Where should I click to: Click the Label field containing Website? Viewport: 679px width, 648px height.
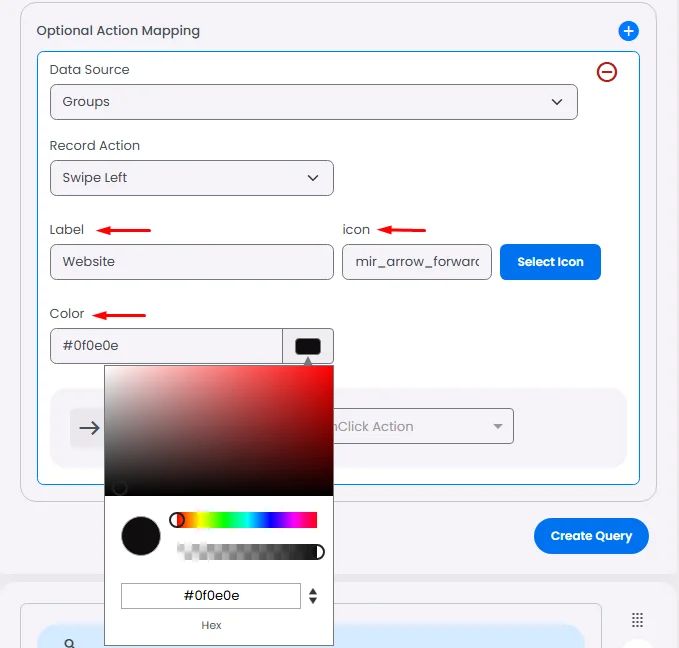191,262
